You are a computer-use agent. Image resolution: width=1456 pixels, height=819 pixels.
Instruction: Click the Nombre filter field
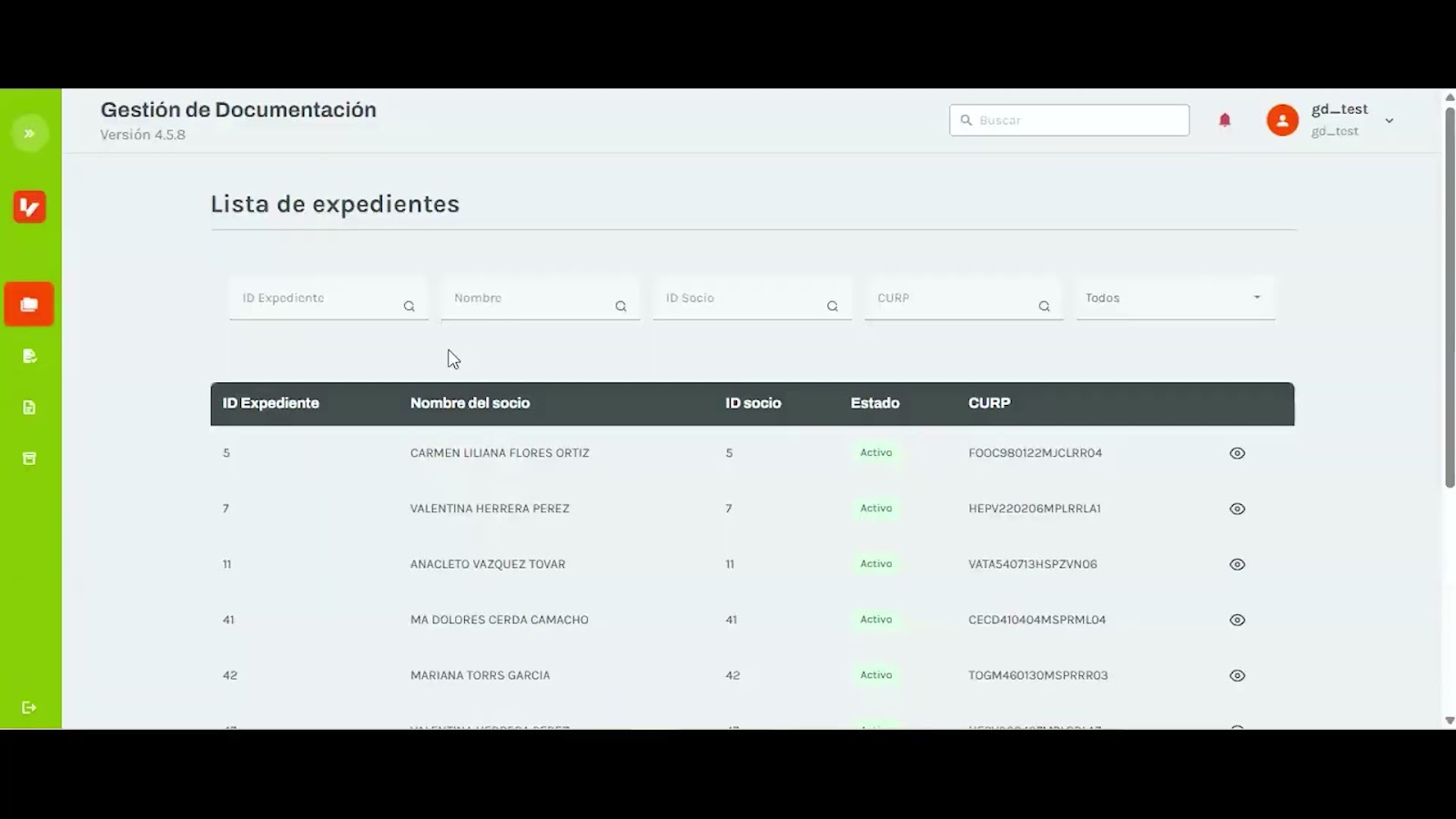(541, 298)
